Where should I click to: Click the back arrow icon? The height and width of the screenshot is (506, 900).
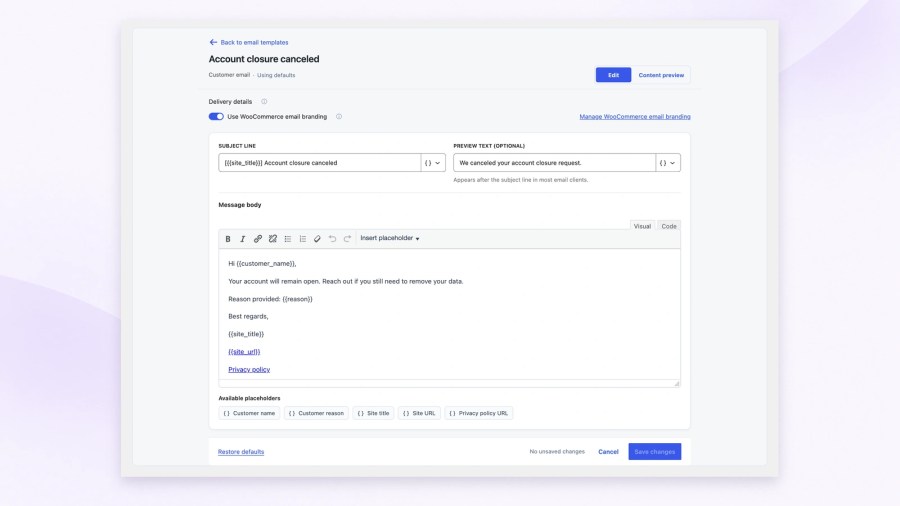tap(213, 42)
